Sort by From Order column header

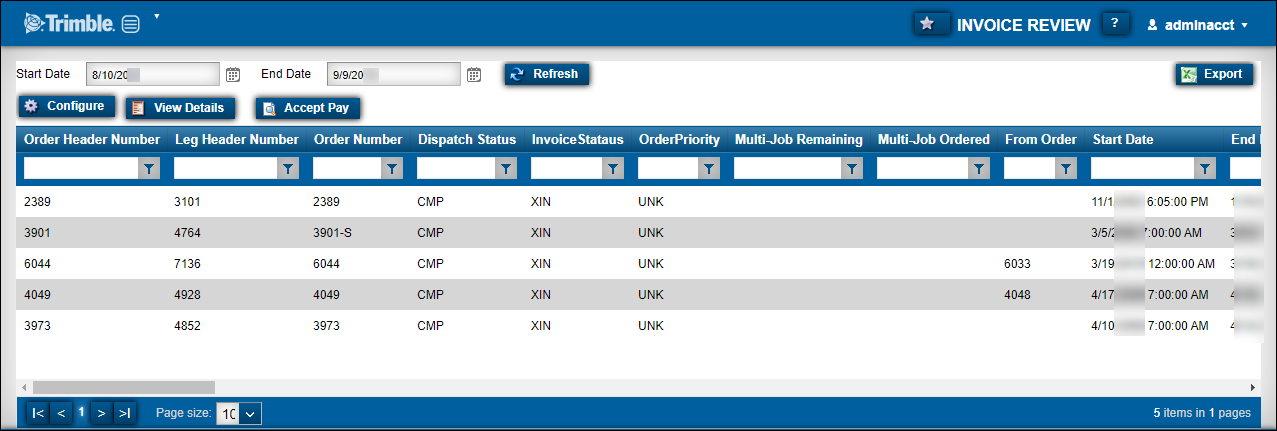coord(1041,140)
